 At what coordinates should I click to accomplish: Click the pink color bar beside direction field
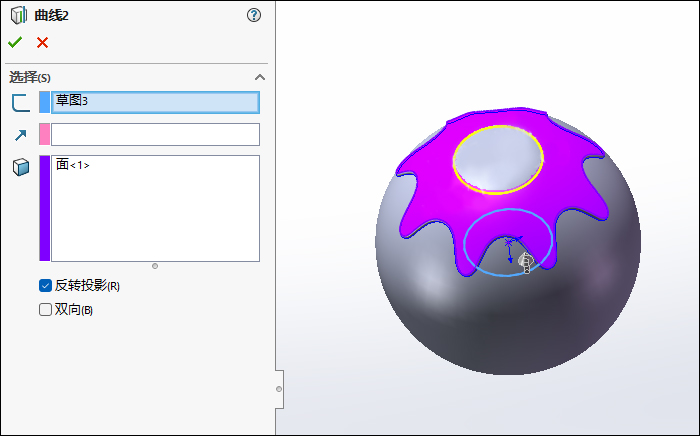(44, 135)
